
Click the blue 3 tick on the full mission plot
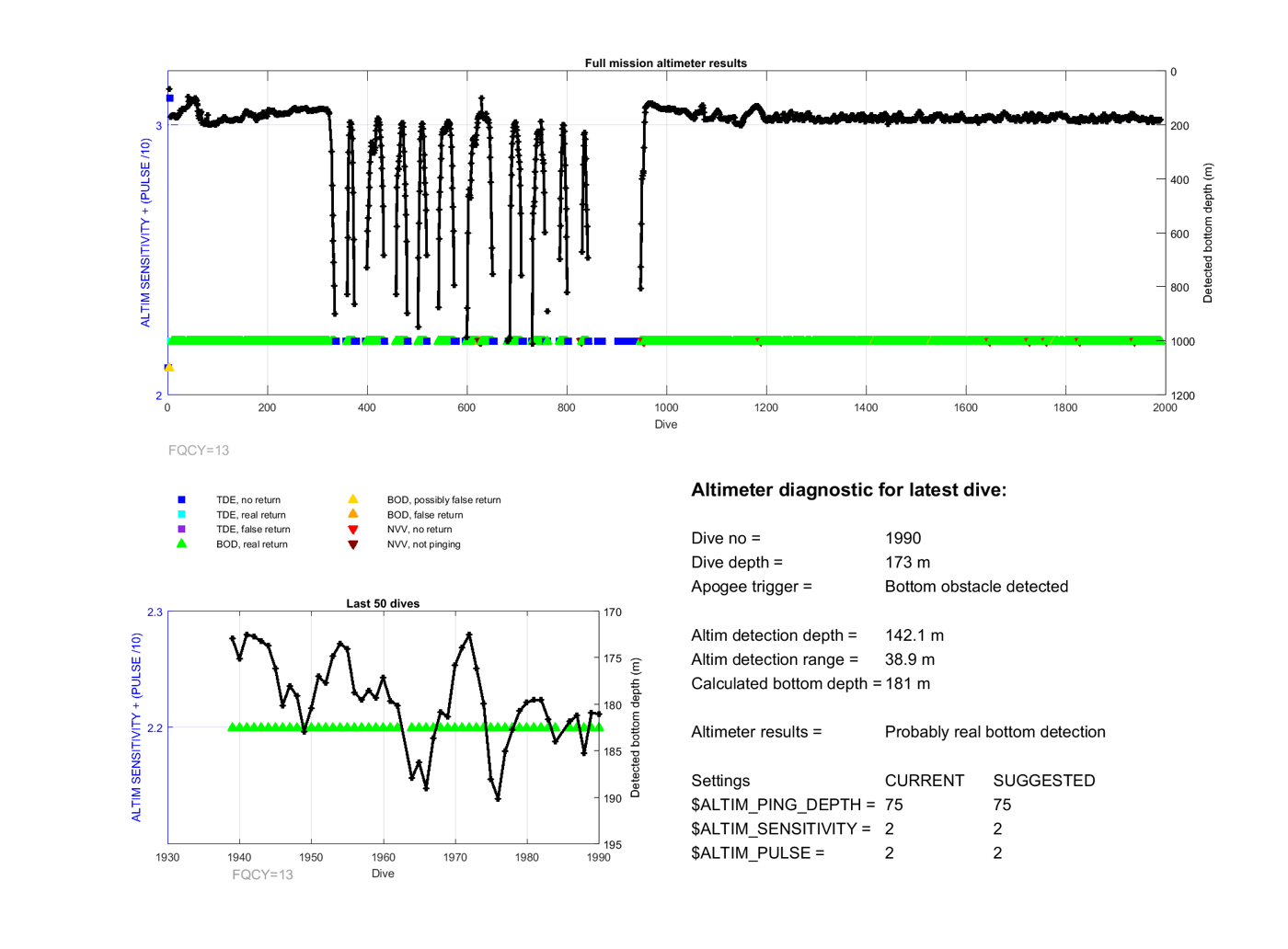[158, 126]
